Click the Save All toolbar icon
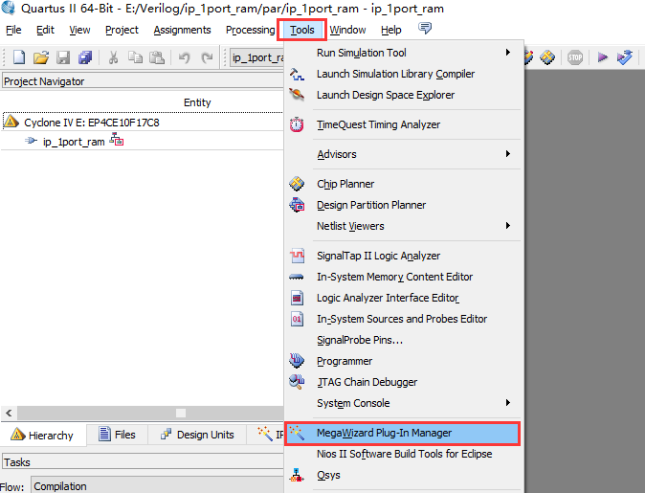The height and width of the screenshot is (494, 646). pyautogui.click(x=85, y=57)
